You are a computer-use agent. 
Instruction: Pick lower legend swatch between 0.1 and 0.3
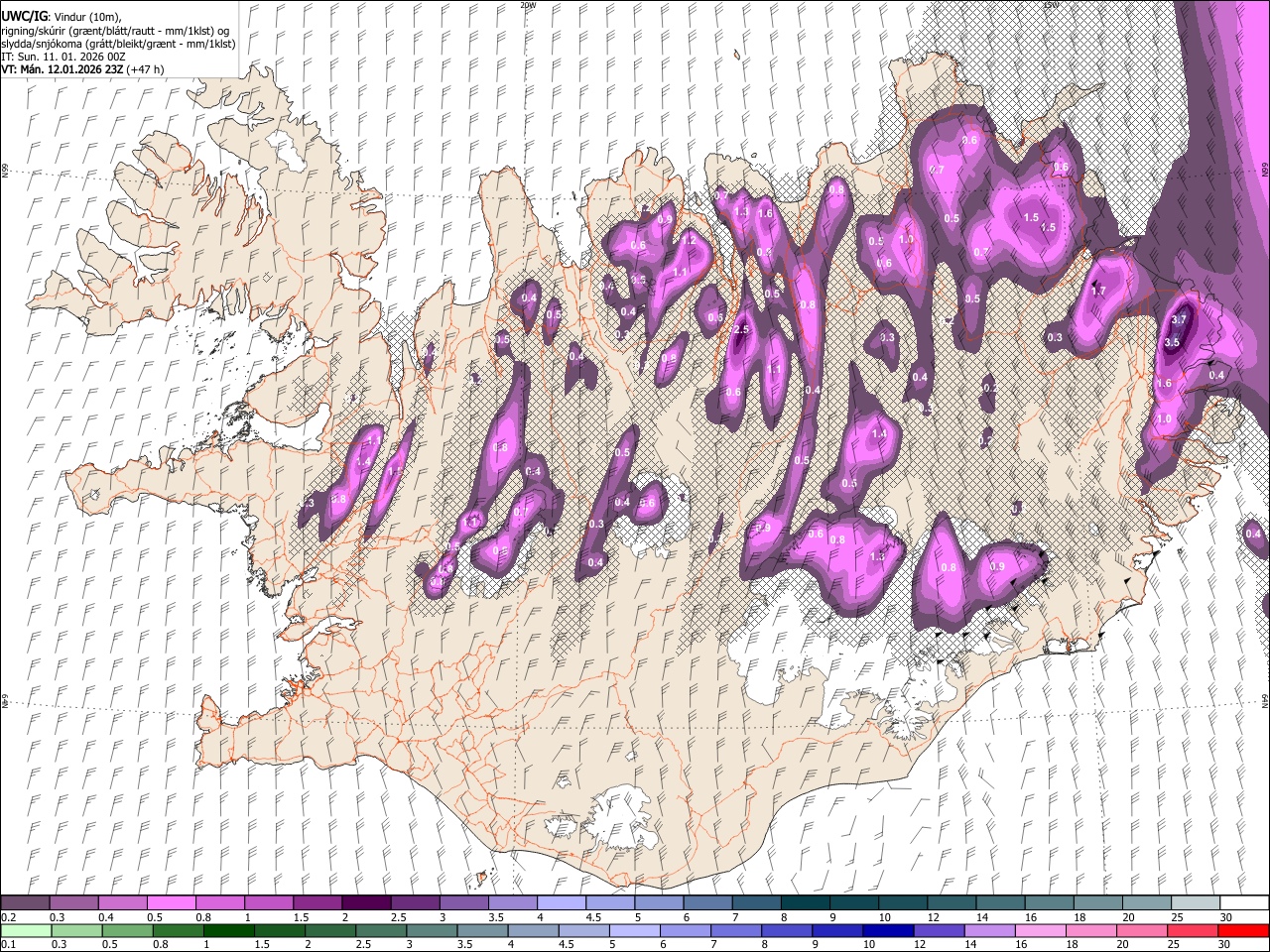26,930
